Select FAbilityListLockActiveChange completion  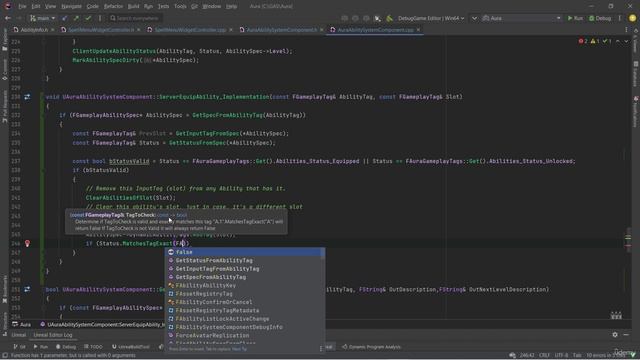245,319
